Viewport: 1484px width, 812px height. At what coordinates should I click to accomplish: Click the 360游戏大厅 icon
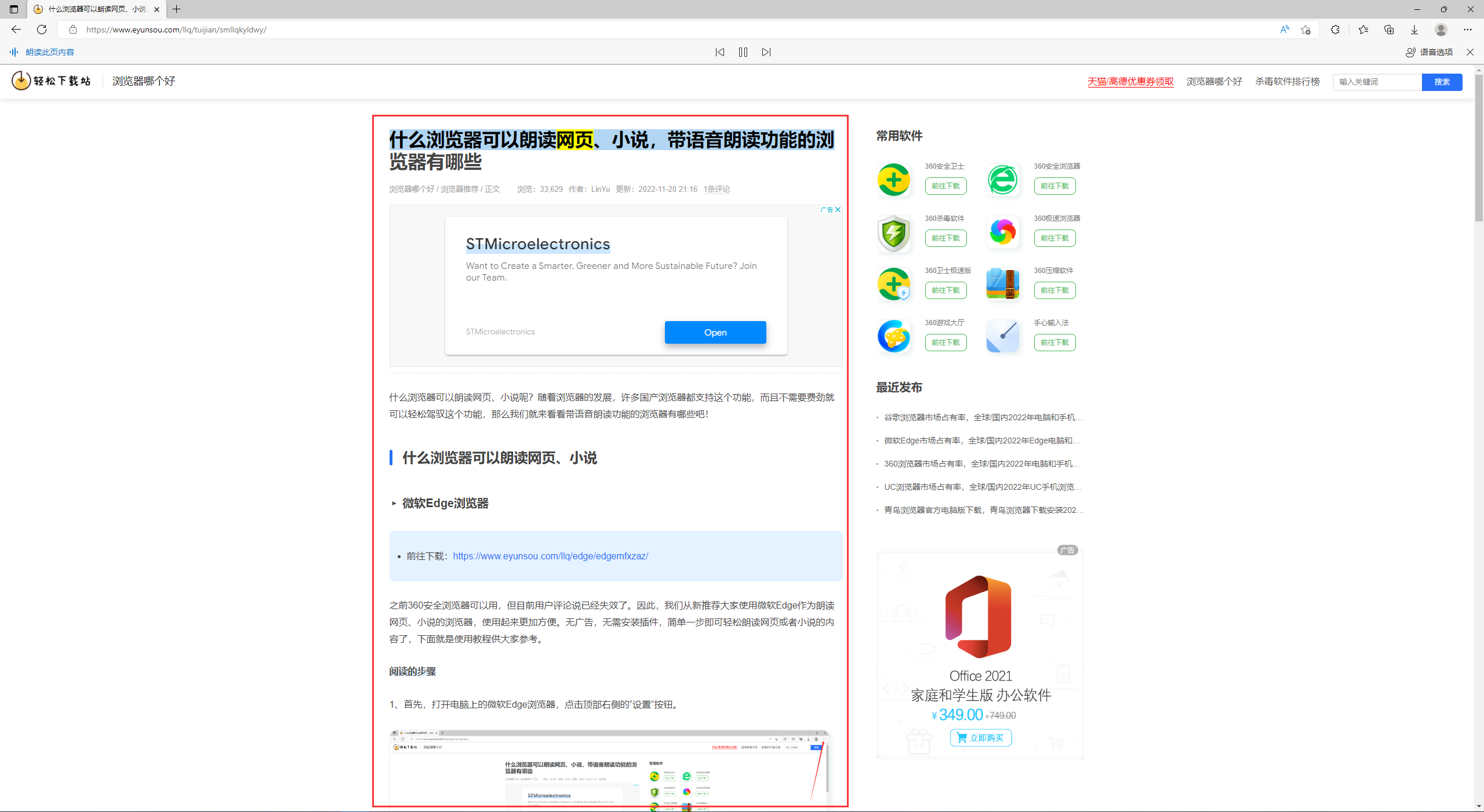[x=894, y=336]
